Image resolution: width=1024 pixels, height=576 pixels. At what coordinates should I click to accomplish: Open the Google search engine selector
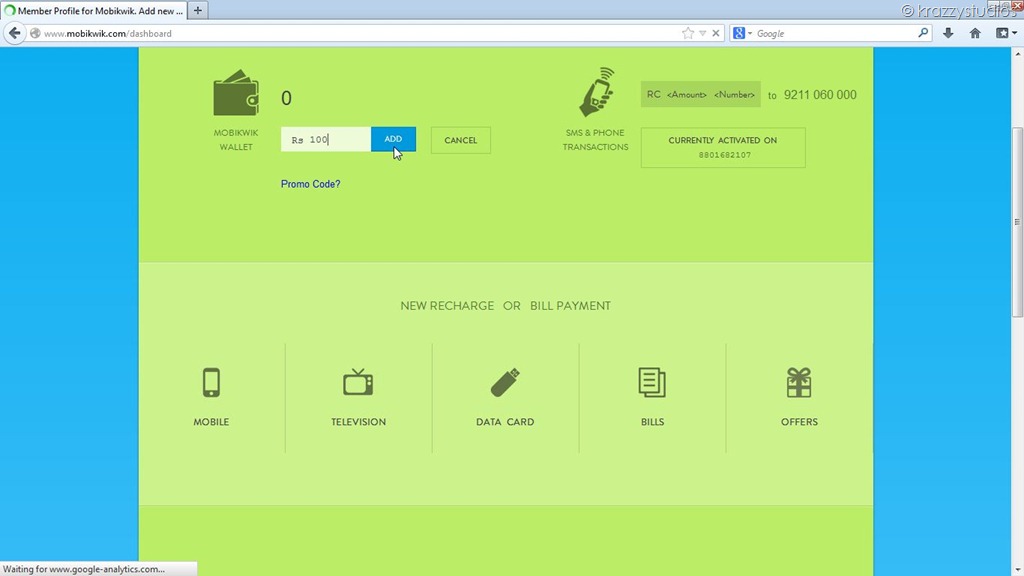[x=742, y=33]
